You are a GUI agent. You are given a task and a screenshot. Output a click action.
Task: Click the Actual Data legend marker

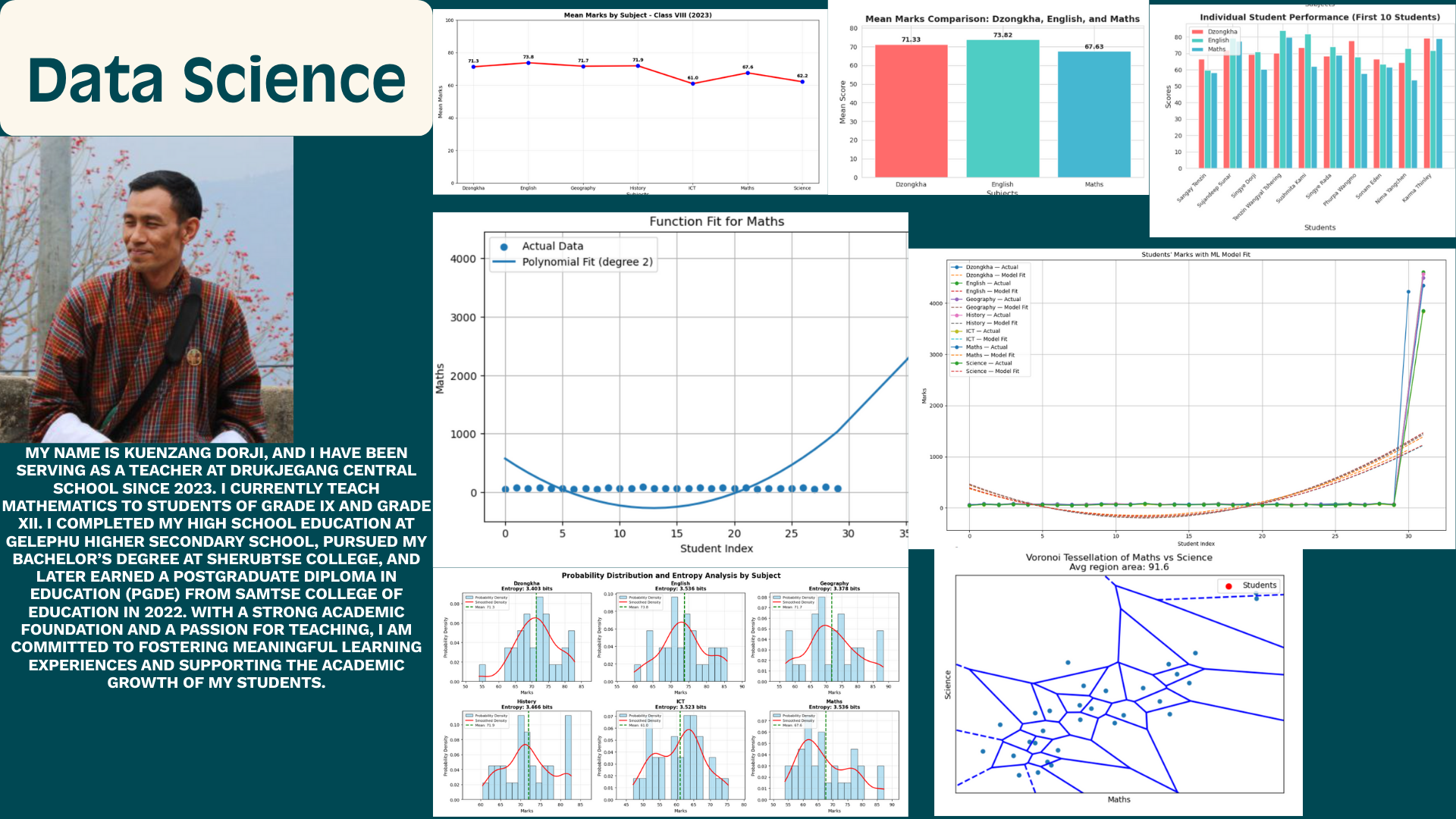[504, 246]
